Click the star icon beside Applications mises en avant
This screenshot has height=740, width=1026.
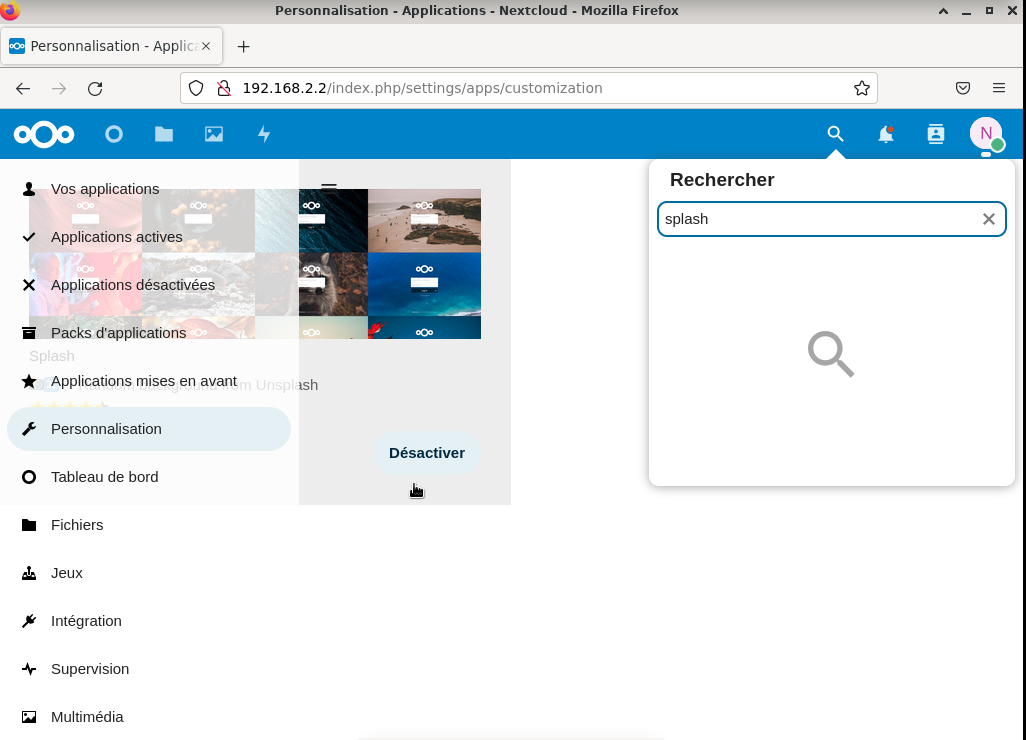(29, 381)
